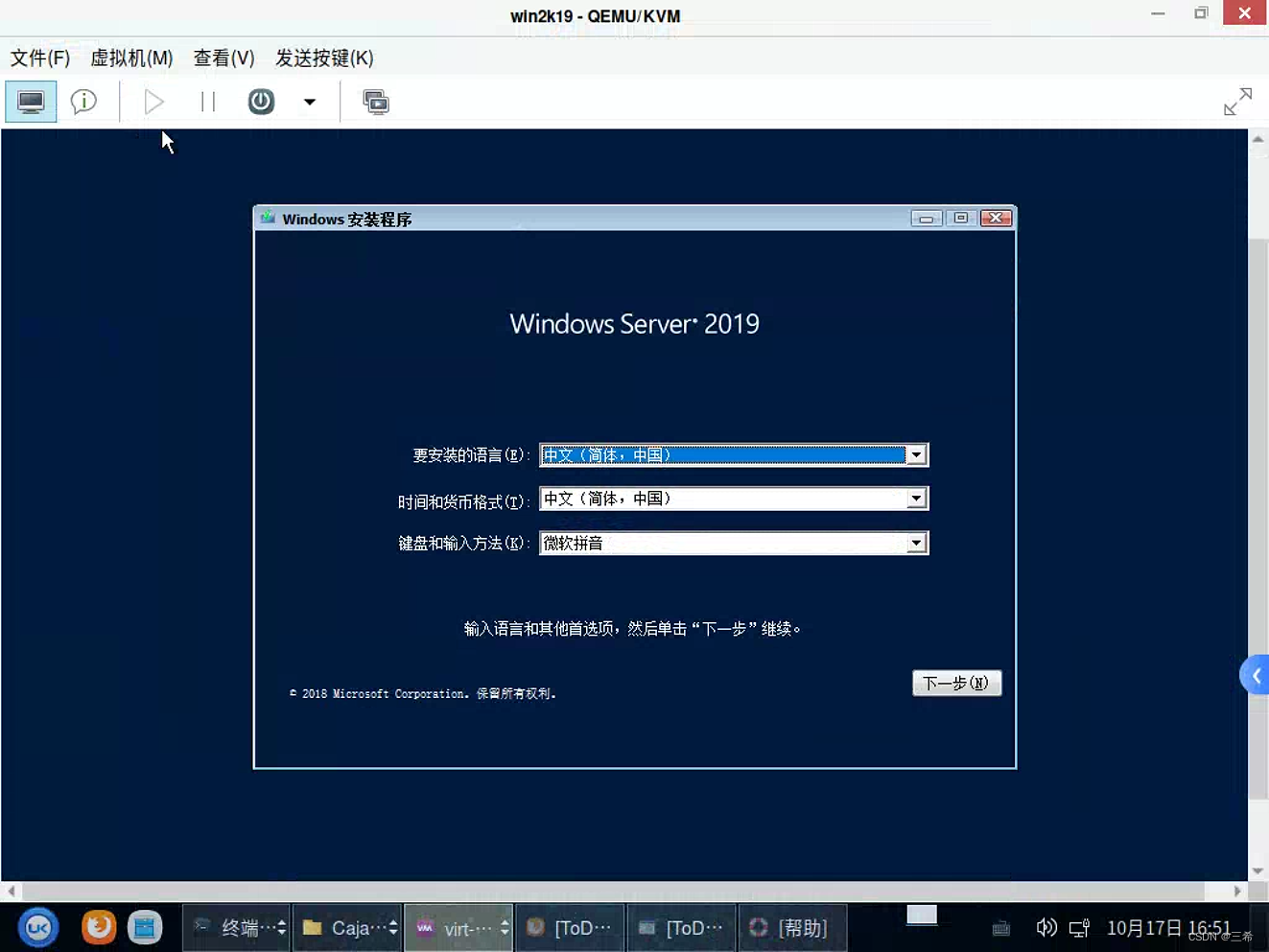Click the scroll left arrow of console
The height and width of the screenshot is (952, 1269).
tap(11, 891)
